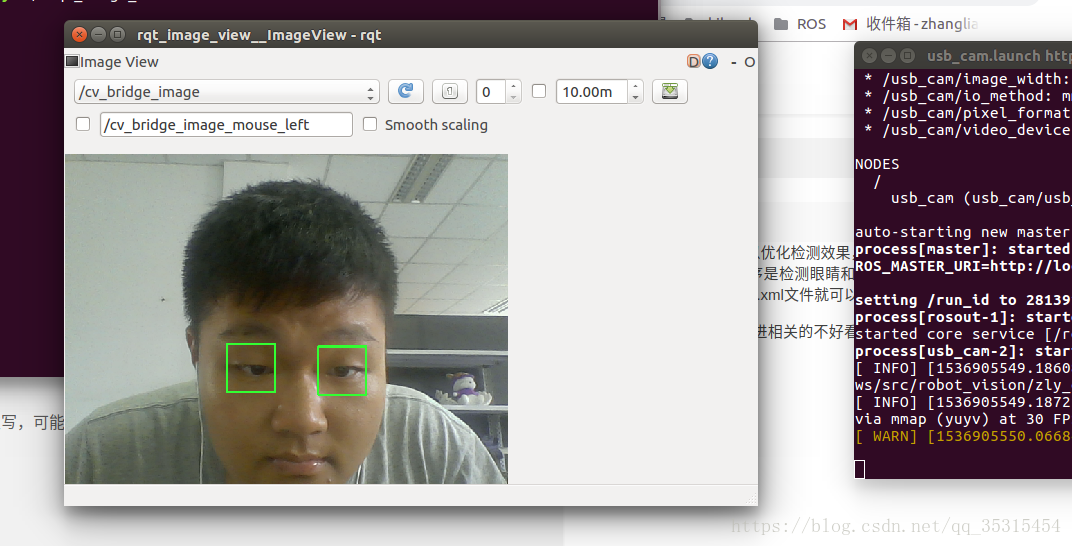Click the camera image display area
The image size is (1072, 546).
pos(286,319)
